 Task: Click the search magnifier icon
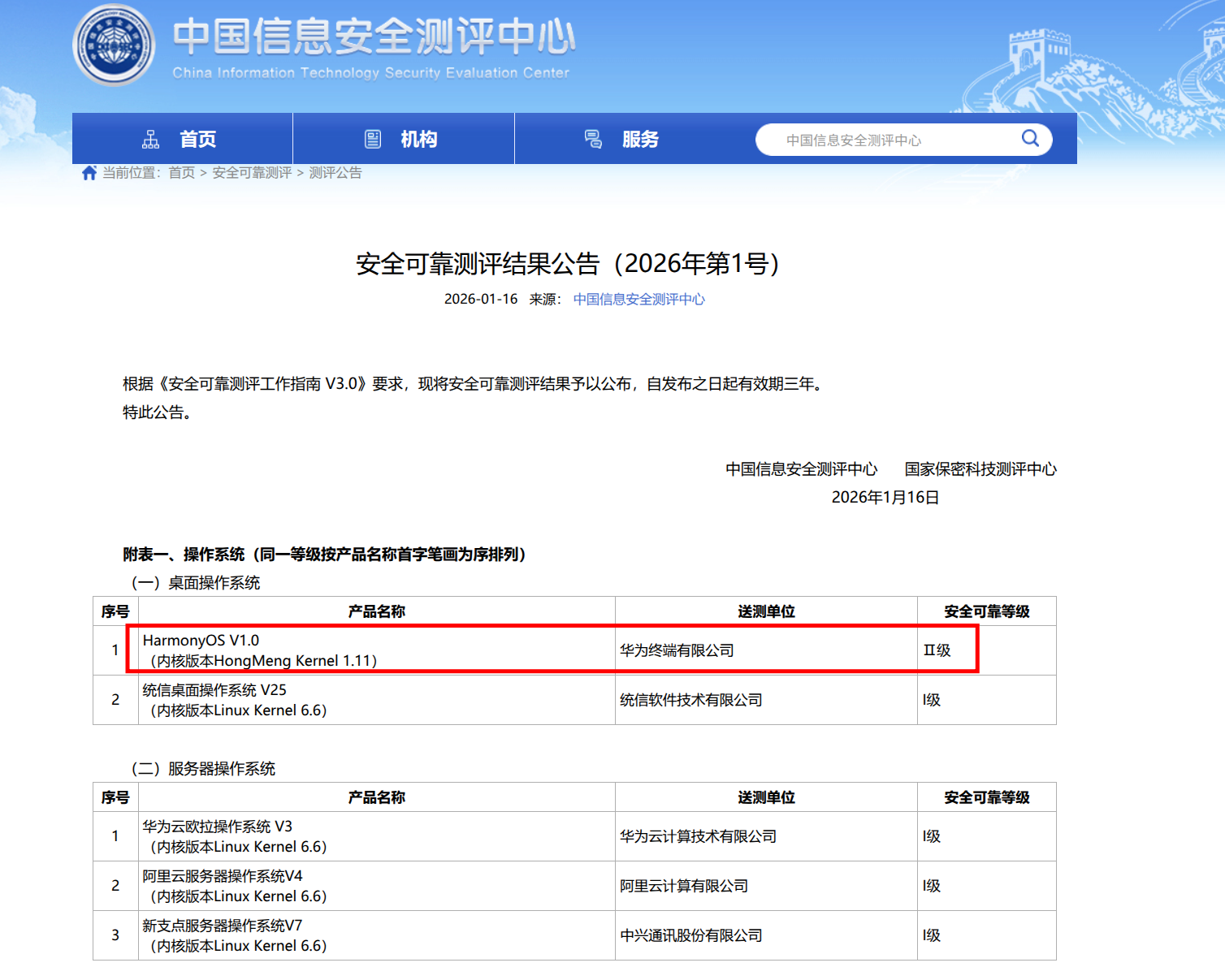[1029, 139]
